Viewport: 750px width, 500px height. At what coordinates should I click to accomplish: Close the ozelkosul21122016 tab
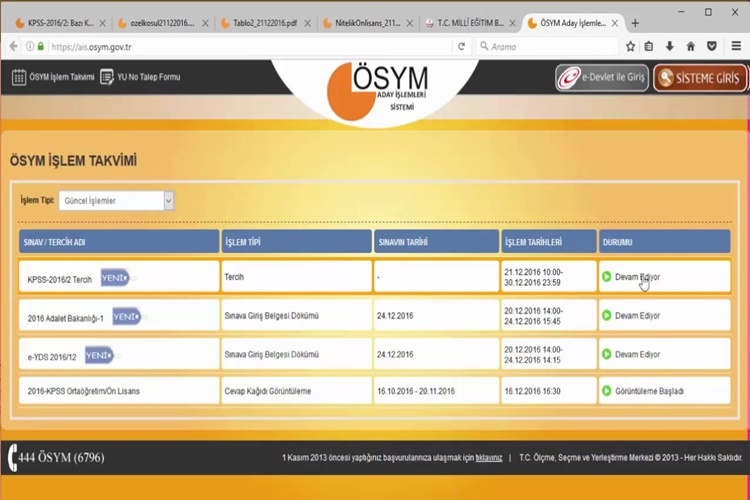click(x=205, y=23)
